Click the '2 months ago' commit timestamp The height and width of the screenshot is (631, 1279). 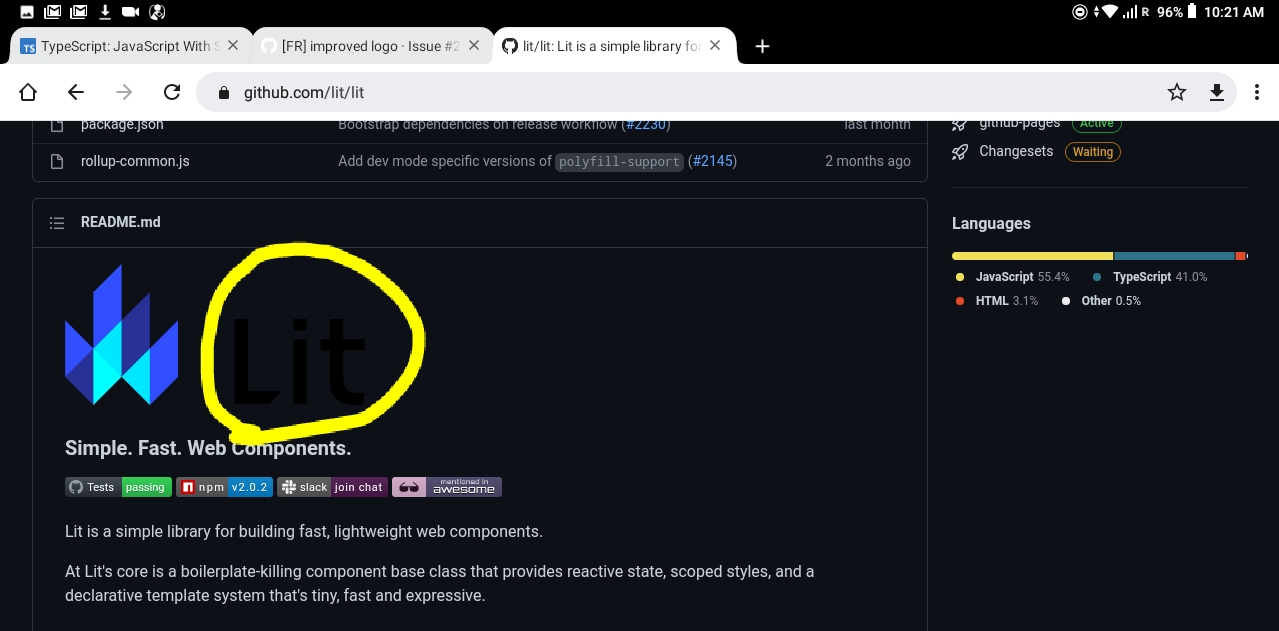click(x=868, y=161)
